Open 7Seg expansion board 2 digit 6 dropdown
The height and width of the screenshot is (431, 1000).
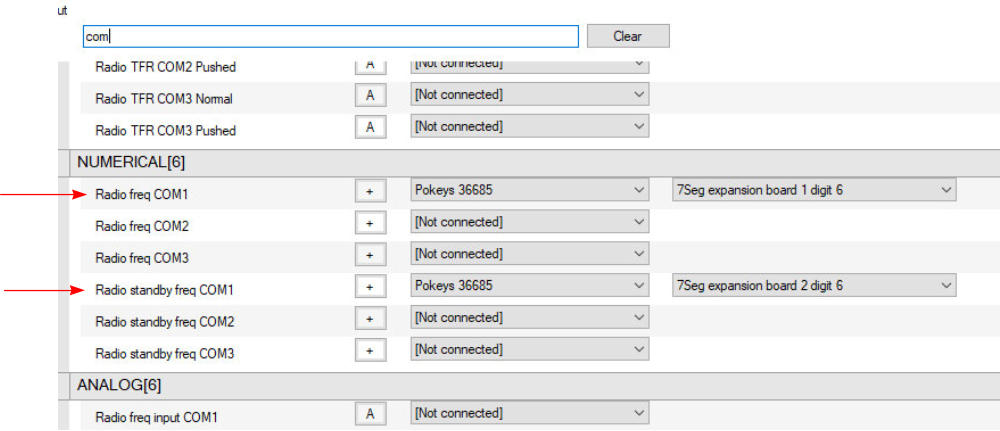tap(814, 286)
